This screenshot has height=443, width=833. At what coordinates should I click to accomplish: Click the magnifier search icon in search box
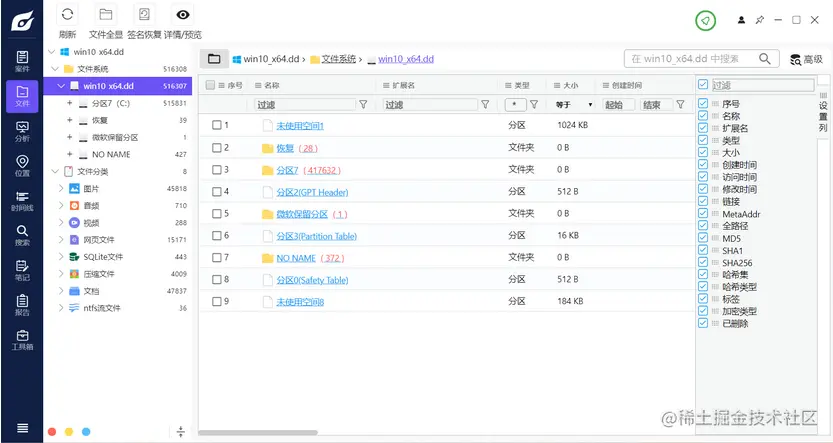[764, 58]
